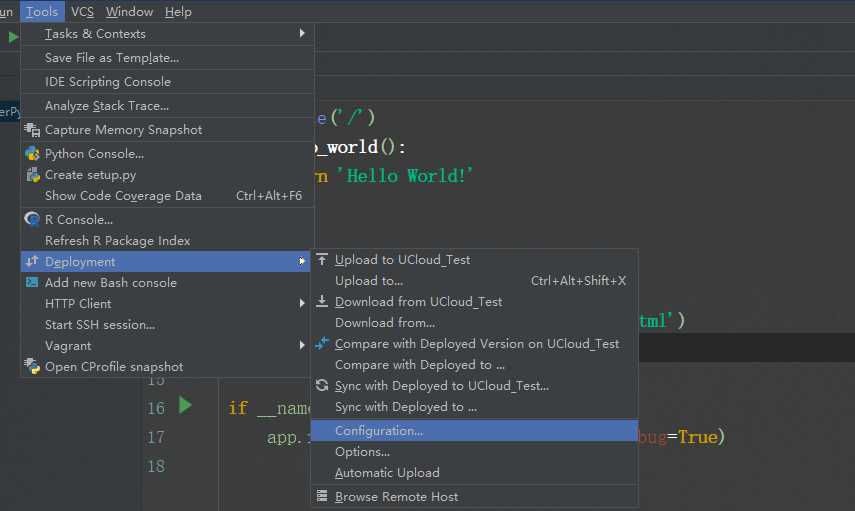Click the Create setup.py icon
Image resolution: width=855 pixels, height=511 pixels.
point(33,175)
